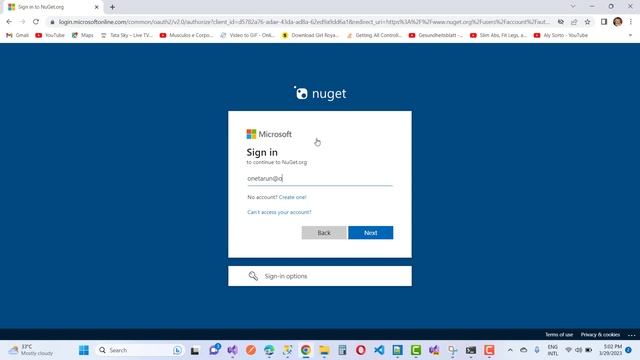Open the Chrome profile avatar
This screenshot has width=640, height=360.
(x=618, y=22)
